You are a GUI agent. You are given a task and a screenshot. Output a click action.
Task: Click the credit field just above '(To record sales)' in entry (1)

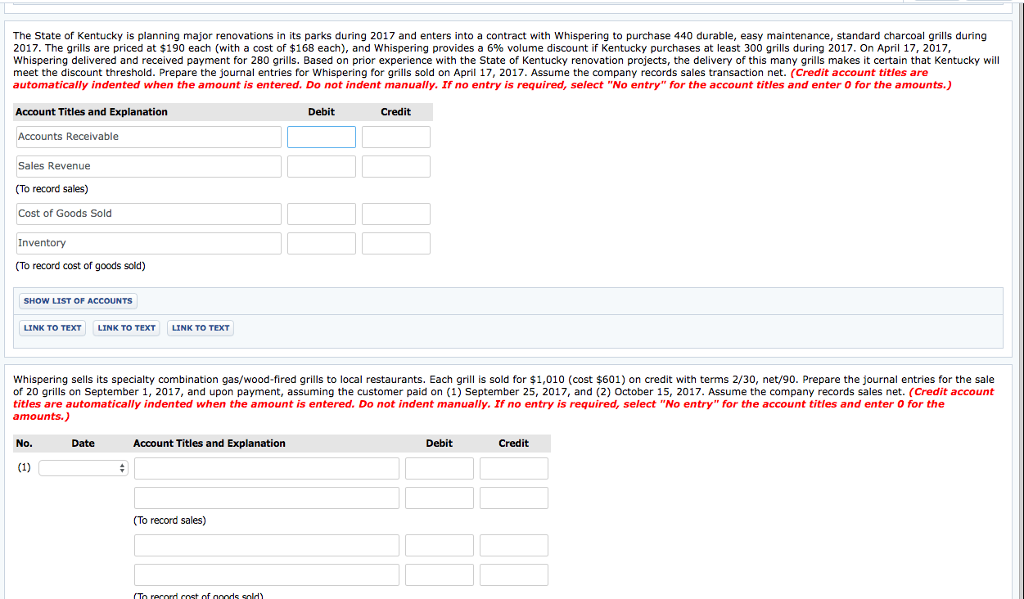(514, 498)
